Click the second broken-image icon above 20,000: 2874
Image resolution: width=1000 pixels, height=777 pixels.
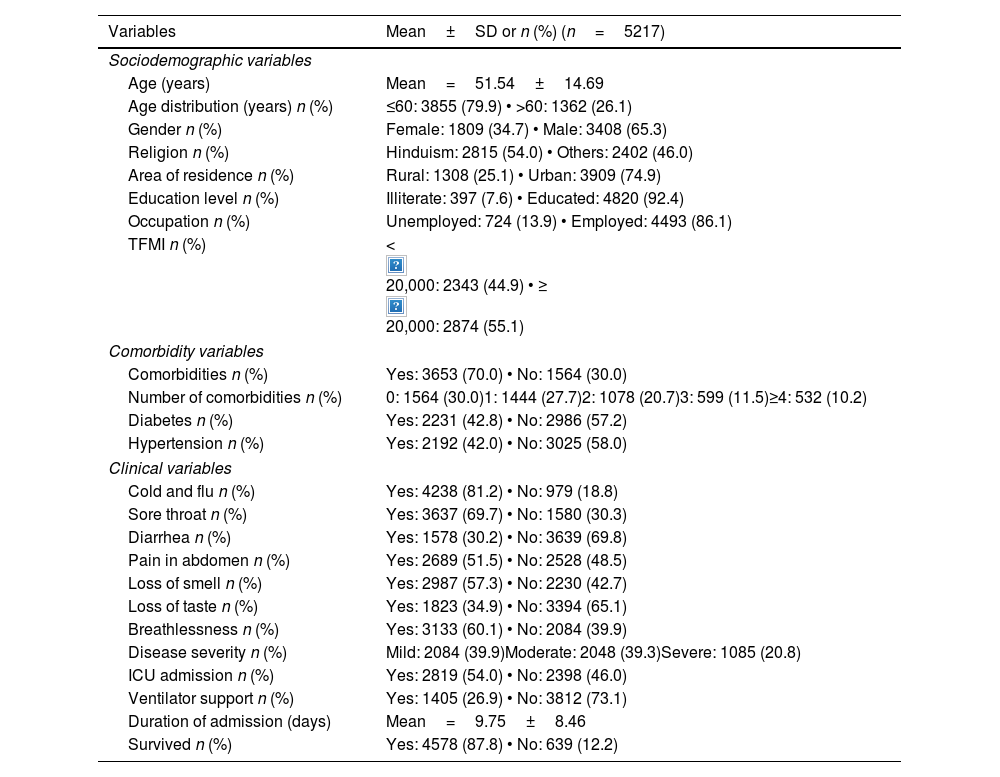pyautogui.click(x=396, y=306)
